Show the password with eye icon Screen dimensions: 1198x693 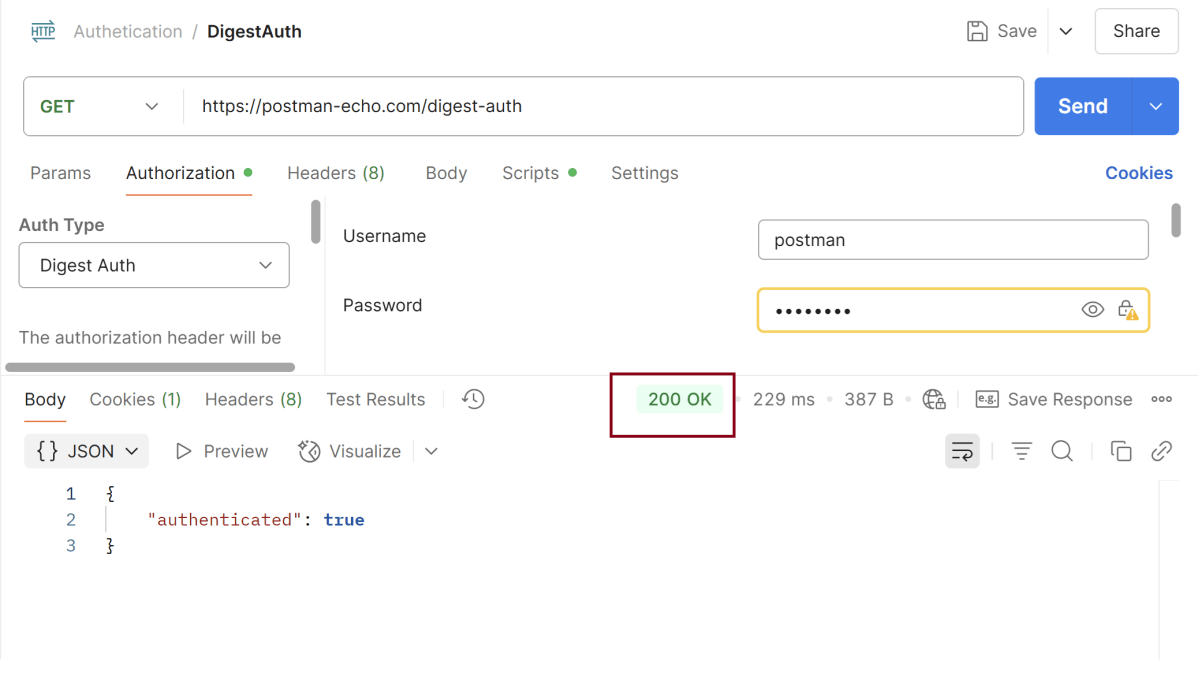1092,310
